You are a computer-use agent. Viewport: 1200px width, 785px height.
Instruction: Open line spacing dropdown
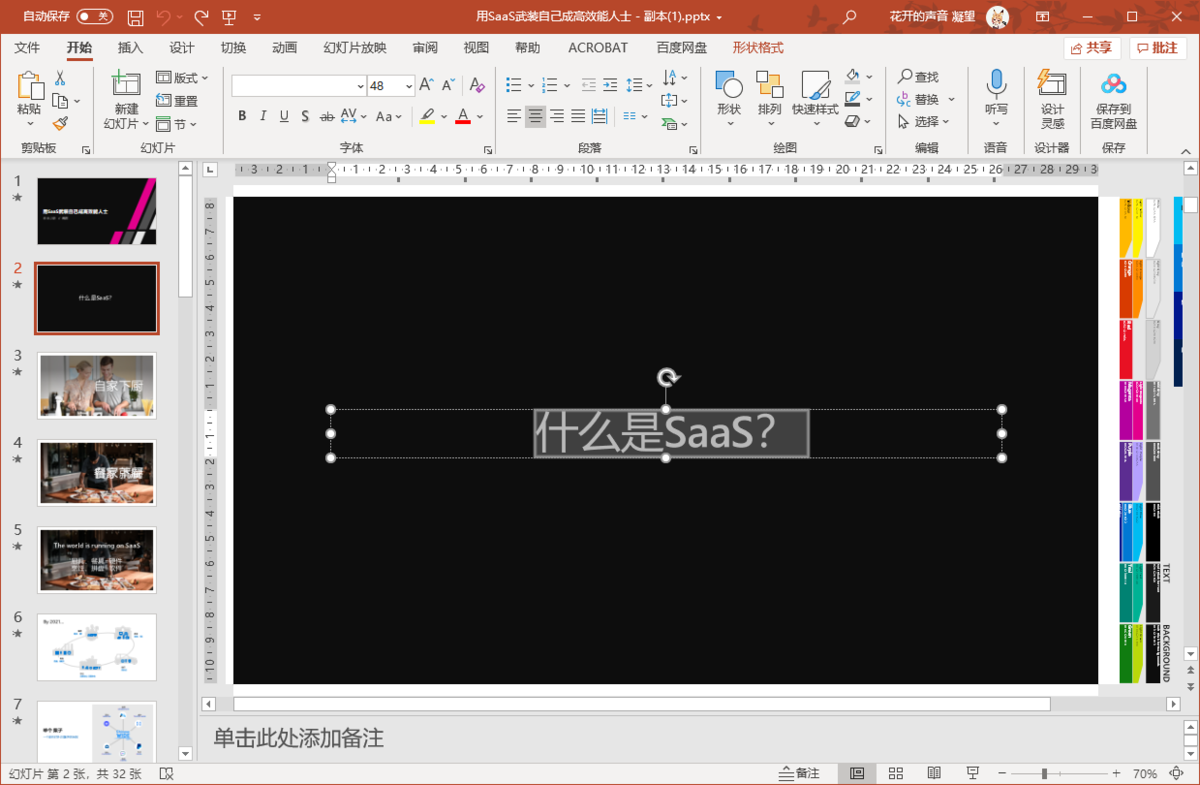point(638,85)
